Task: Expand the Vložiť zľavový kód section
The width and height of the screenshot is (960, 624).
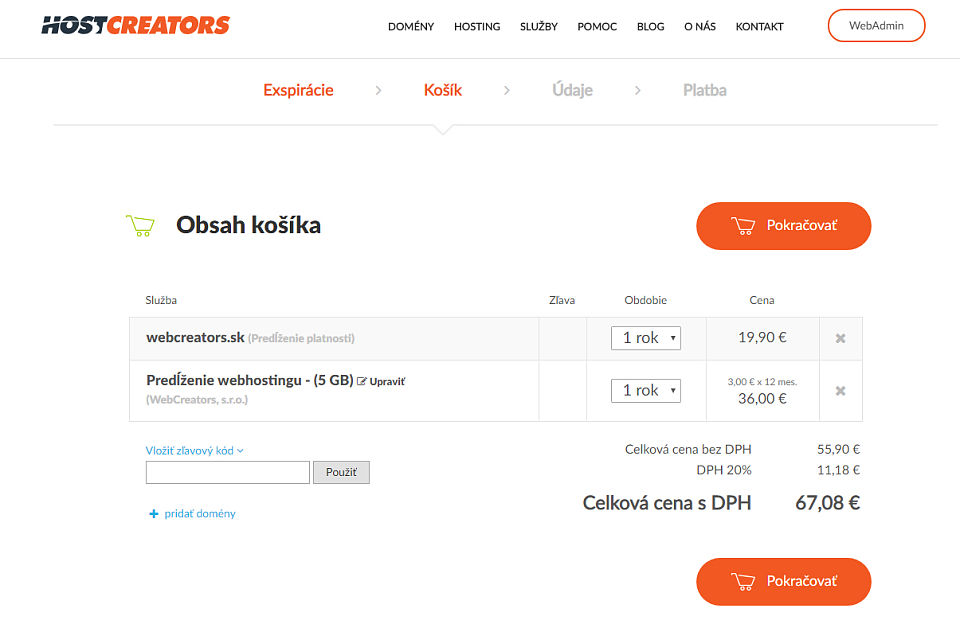Action: click(194, 451)
